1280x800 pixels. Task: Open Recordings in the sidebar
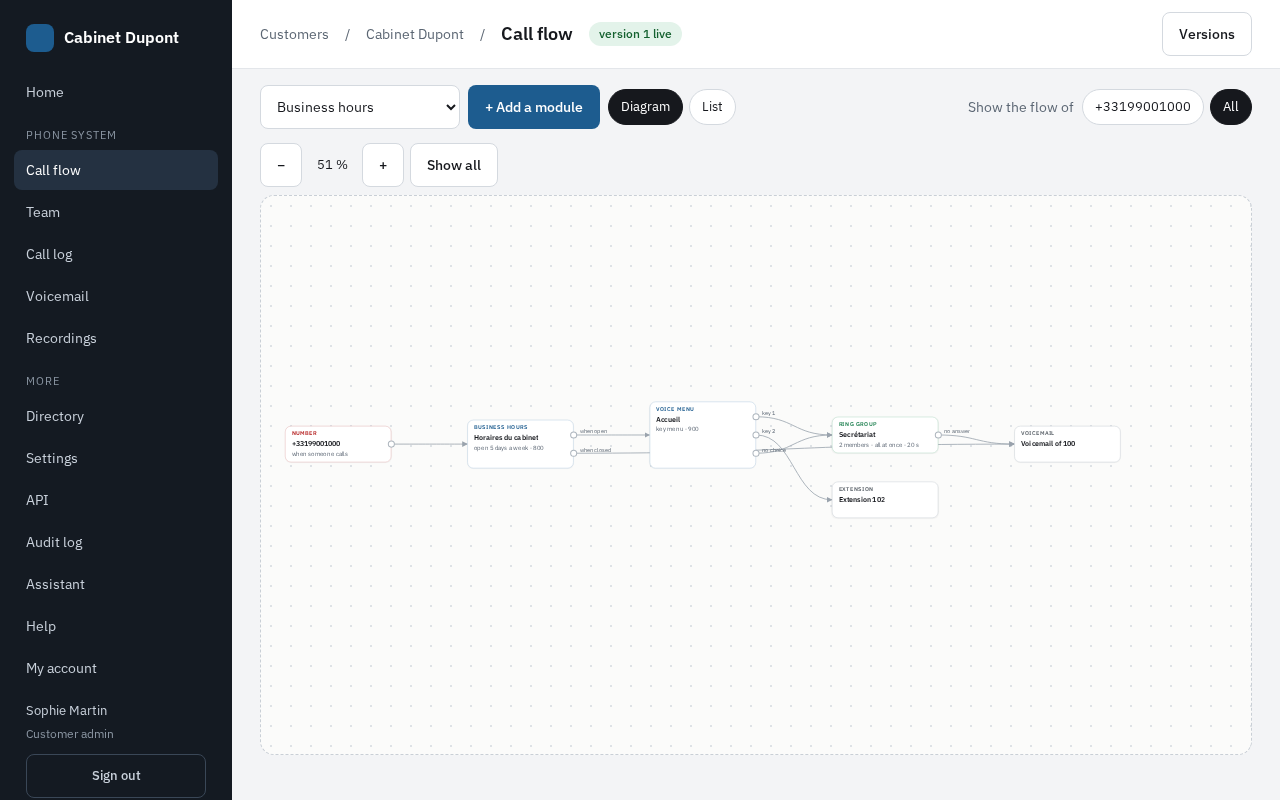click(x=116, y=338)
